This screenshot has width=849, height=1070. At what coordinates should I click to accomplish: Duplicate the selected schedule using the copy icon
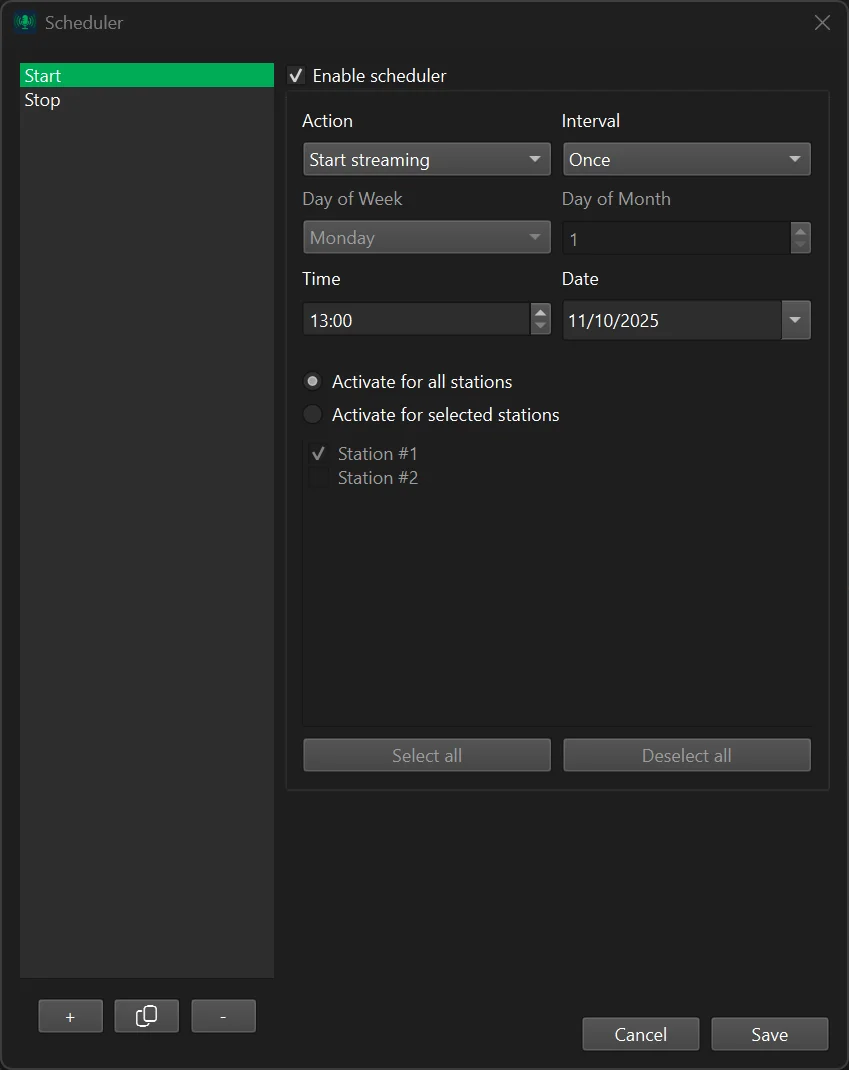146,1016
